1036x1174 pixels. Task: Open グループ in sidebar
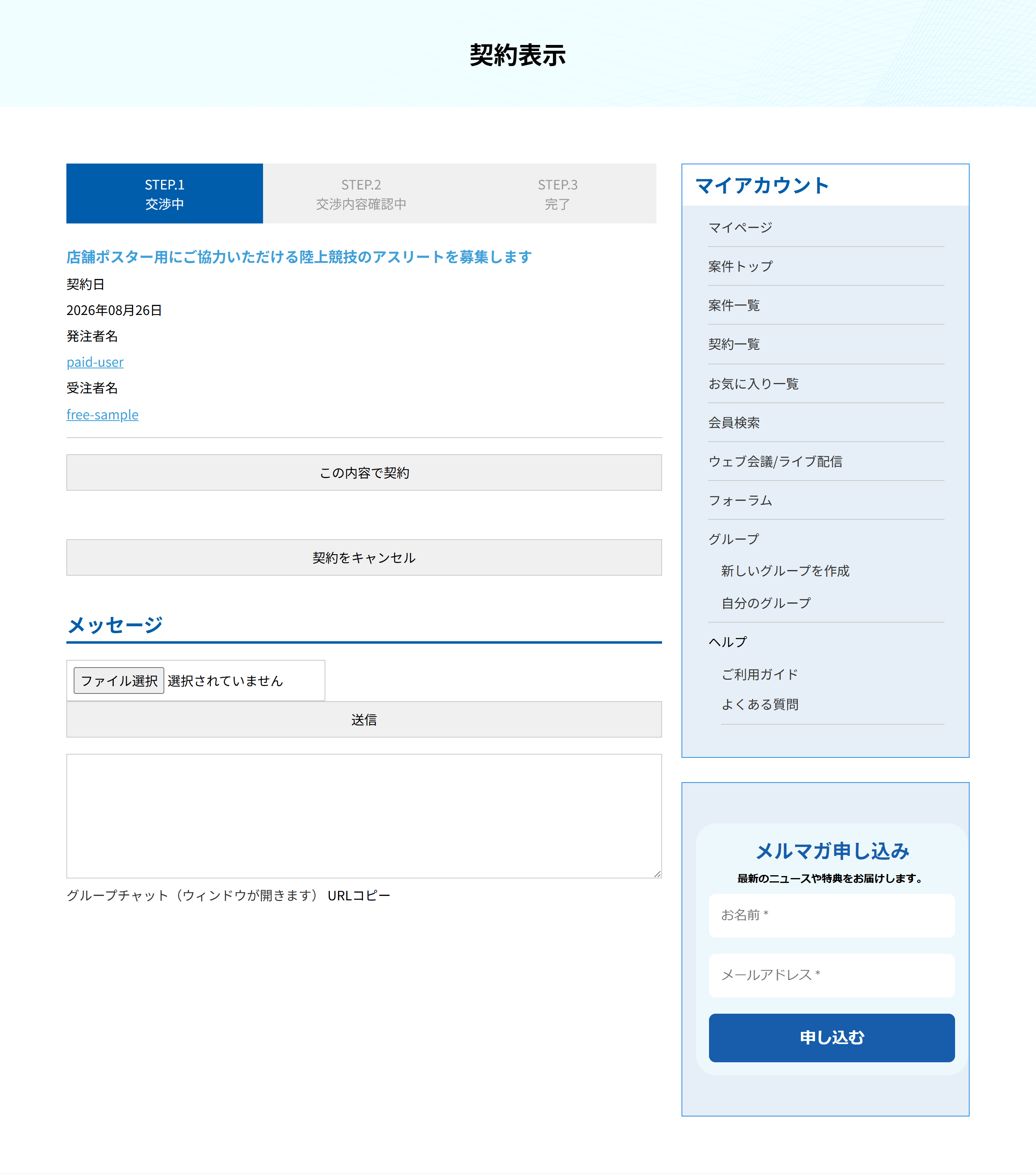[734, 539]
